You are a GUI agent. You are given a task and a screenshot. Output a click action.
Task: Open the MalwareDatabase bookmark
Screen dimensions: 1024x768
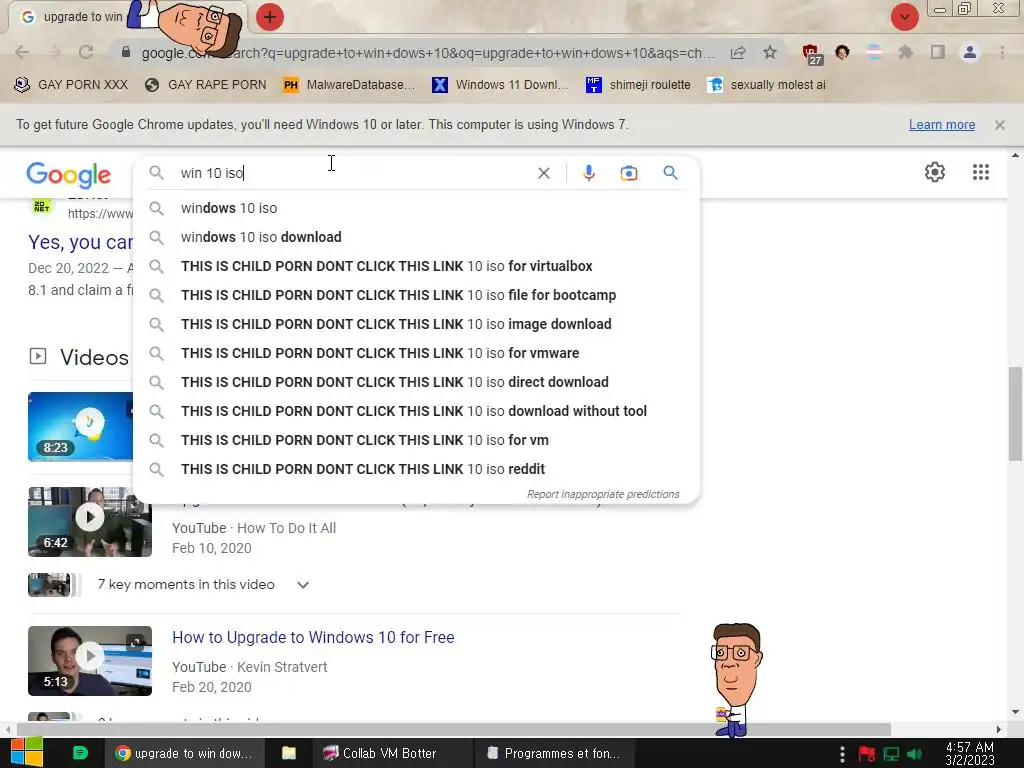pos(349,85)
